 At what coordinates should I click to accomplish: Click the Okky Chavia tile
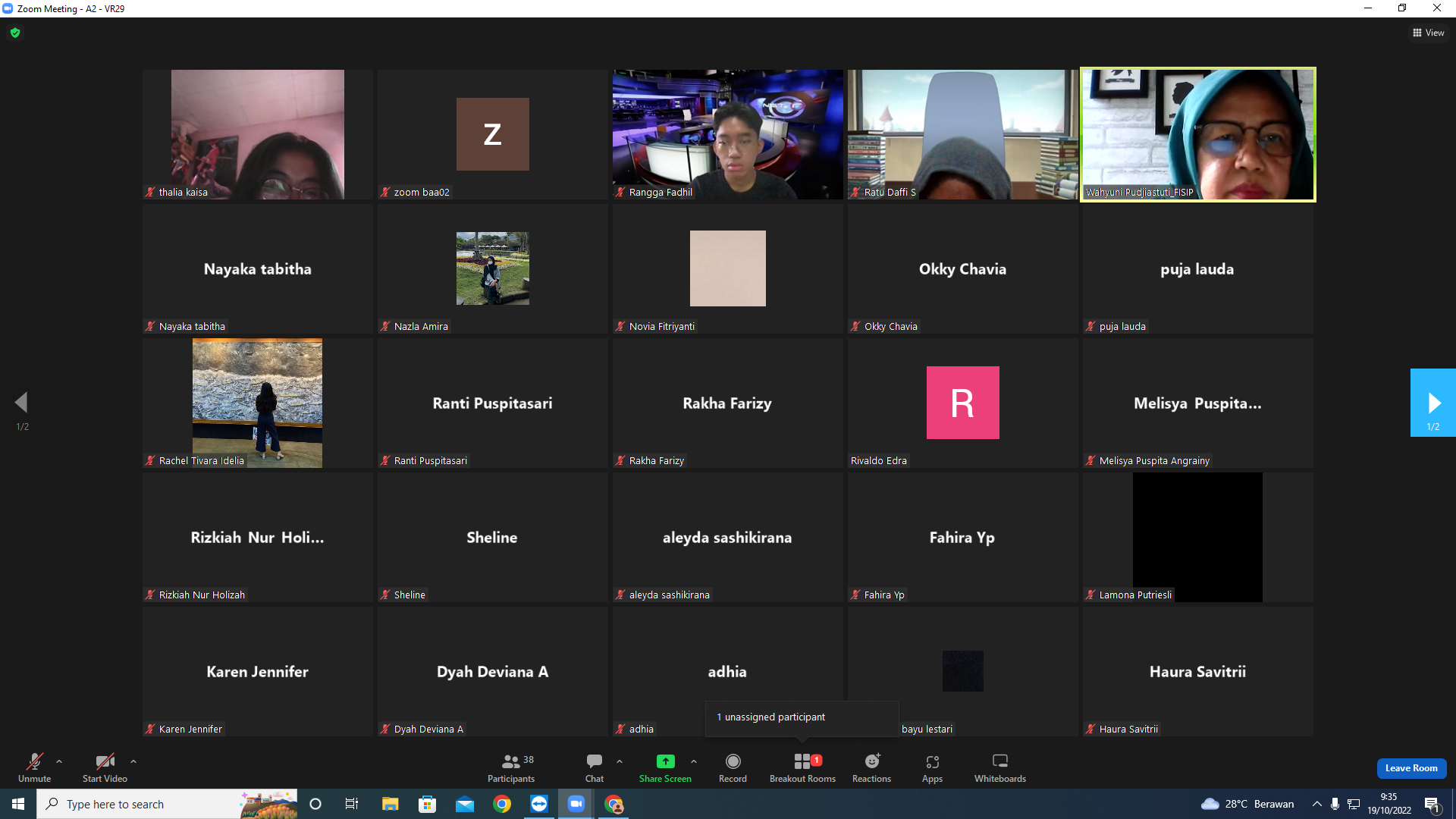[963, 268]
